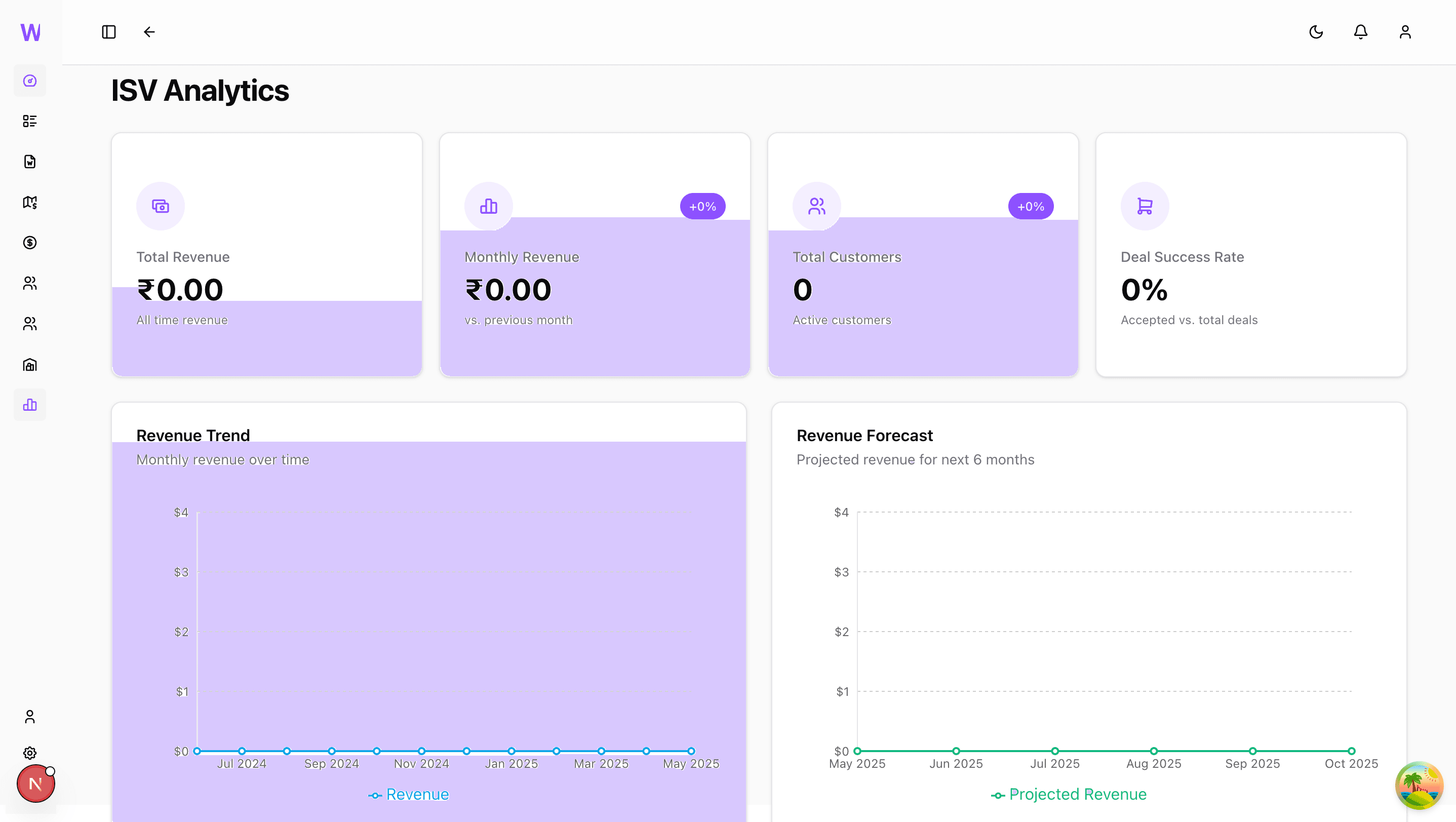The image size is (1456, 822).
Task: Go back using the arrow button
Action: pos(149,32)
